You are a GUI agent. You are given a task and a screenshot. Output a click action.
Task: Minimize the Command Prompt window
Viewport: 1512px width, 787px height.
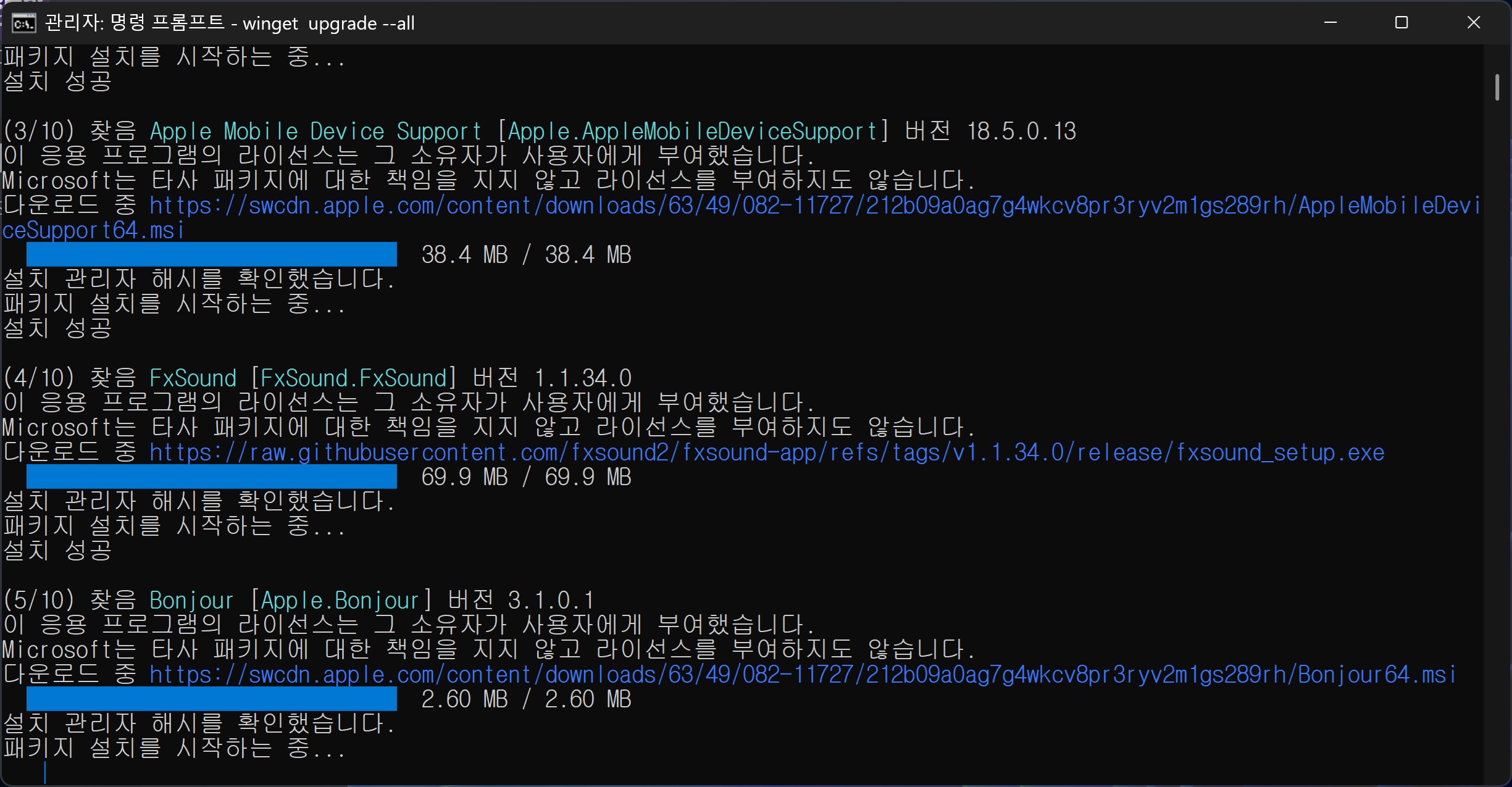[1330, 23]
